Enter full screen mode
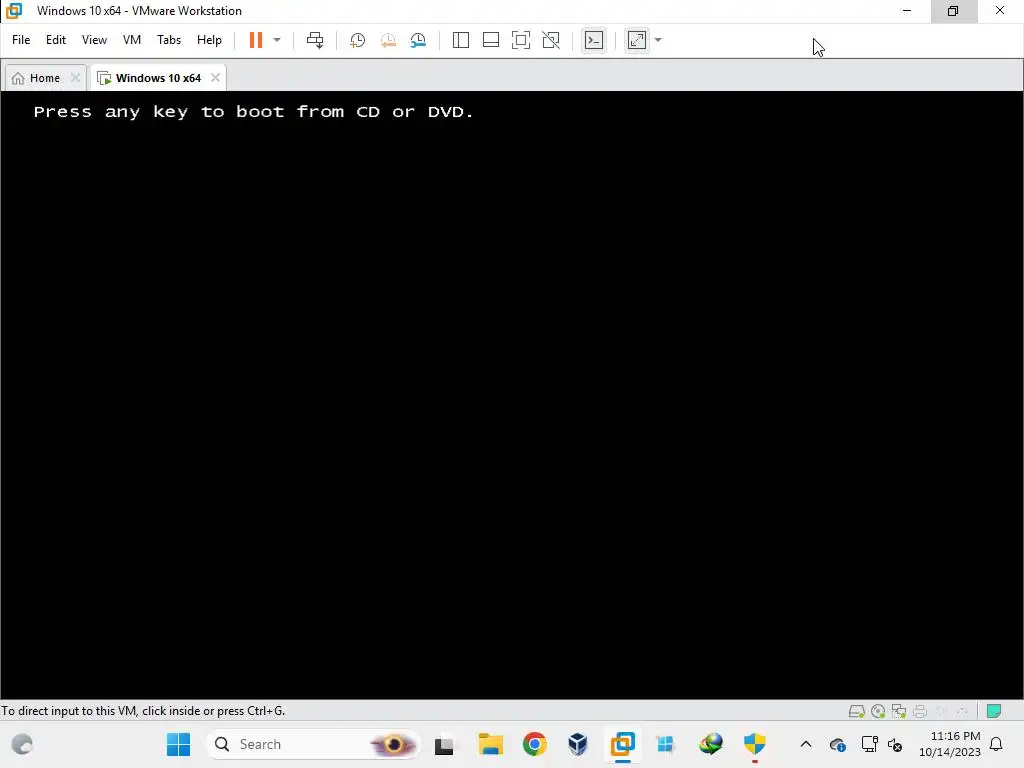 point(520,40)
